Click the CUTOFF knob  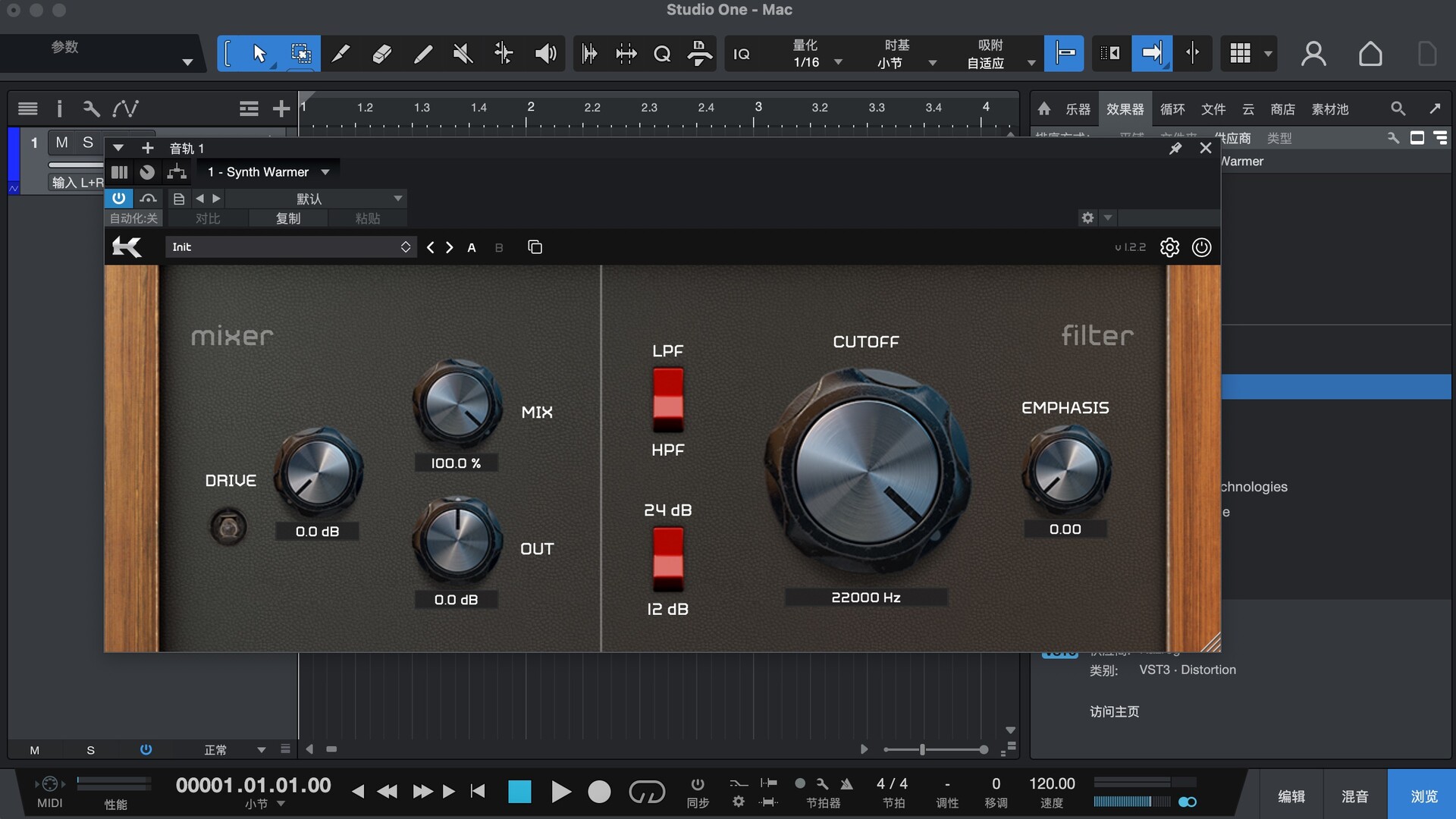click(867, 470)
